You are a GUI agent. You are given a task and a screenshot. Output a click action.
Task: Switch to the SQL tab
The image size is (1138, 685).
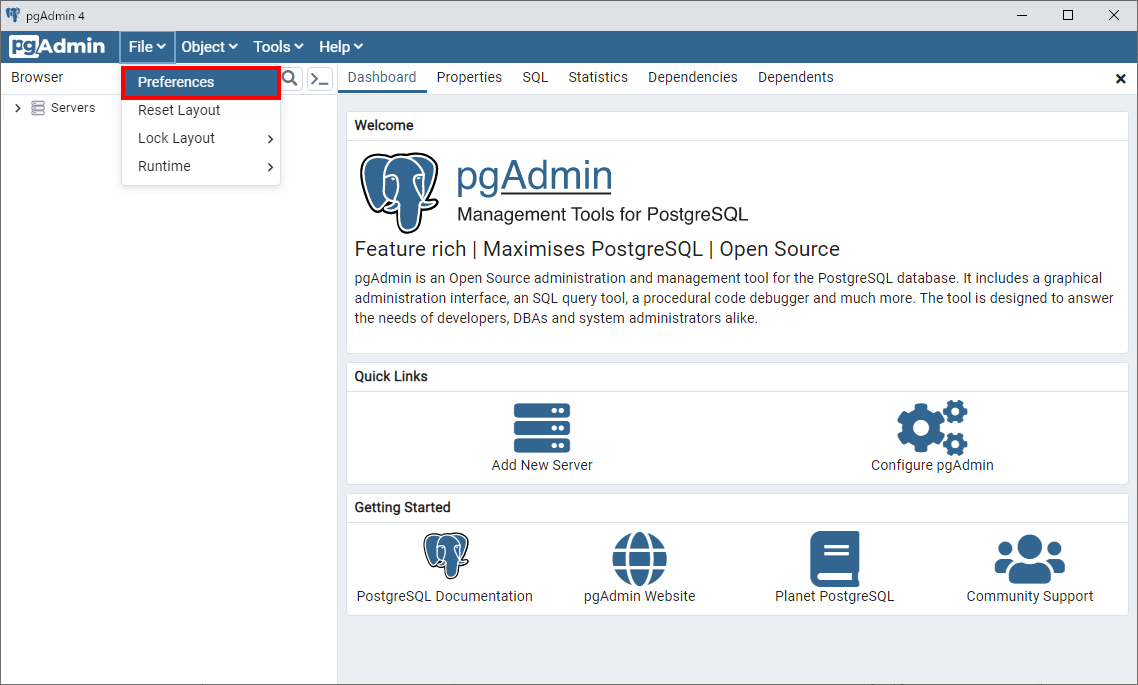tap(535, 78)
